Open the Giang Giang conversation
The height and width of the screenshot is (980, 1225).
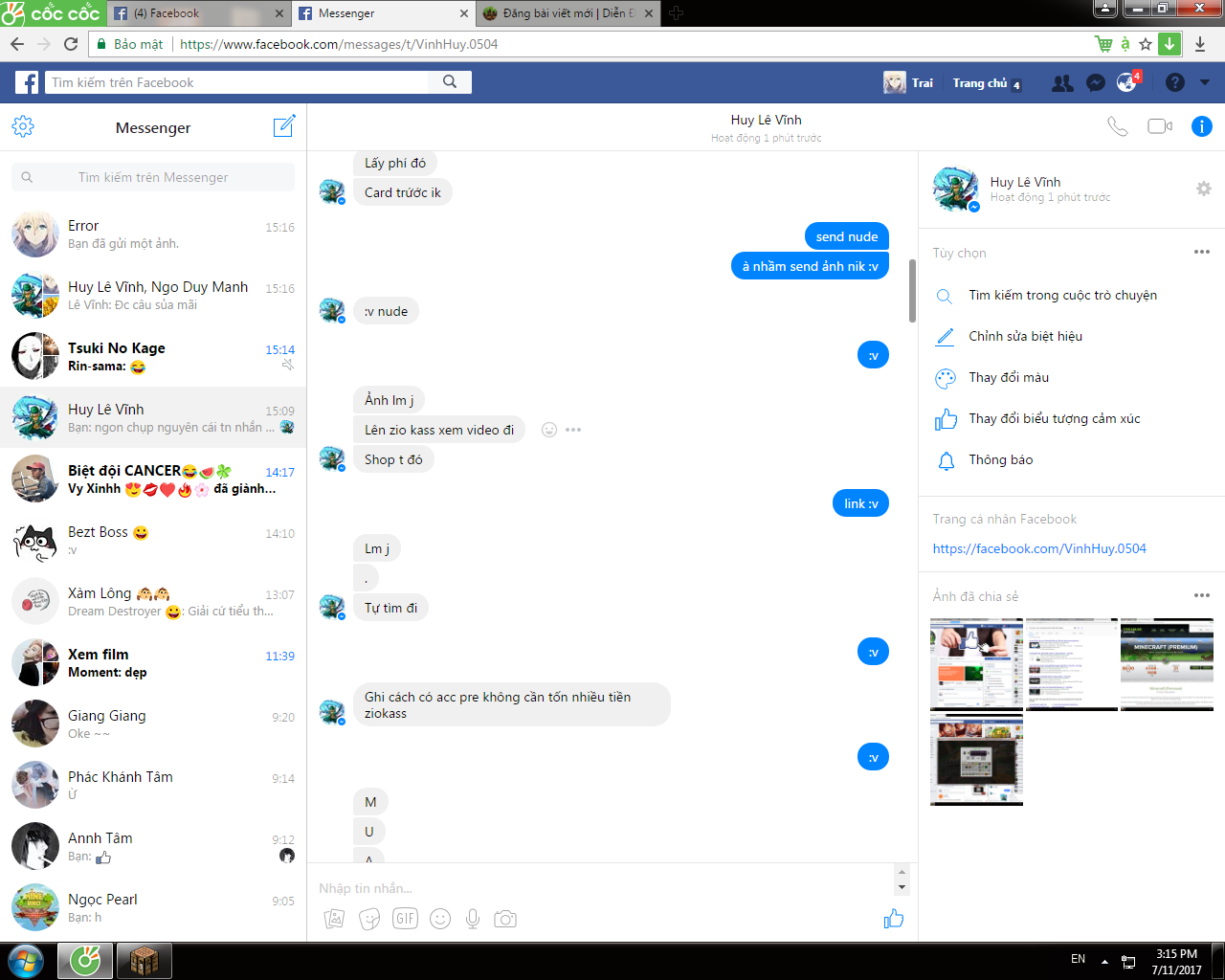153,724
